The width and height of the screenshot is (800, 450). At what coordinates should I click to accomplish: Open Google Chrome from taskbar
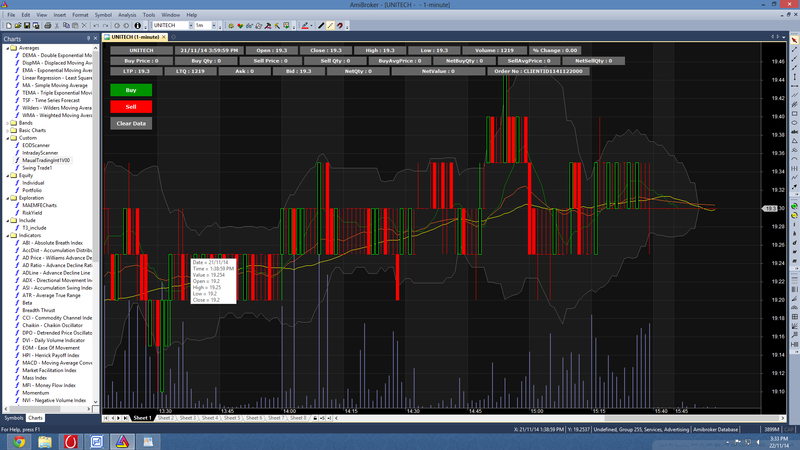(x=19, y=442)
